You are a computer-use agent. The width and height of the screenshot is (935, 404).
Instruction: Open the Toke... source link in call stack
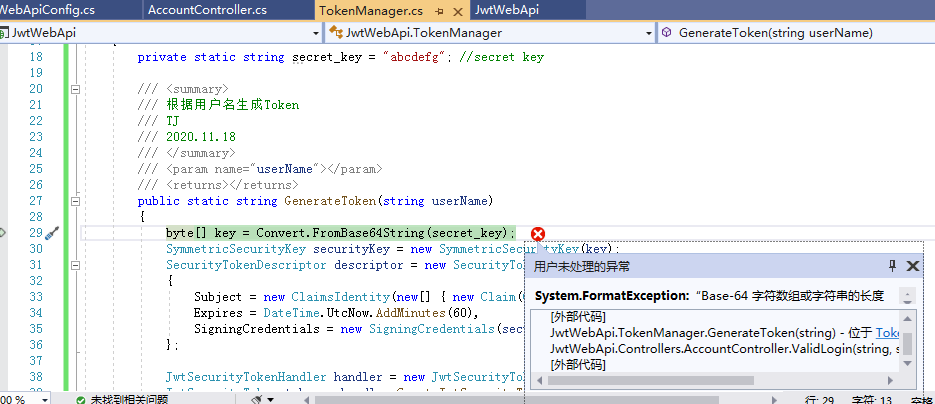pyautogui.click(x=887, y=333)
